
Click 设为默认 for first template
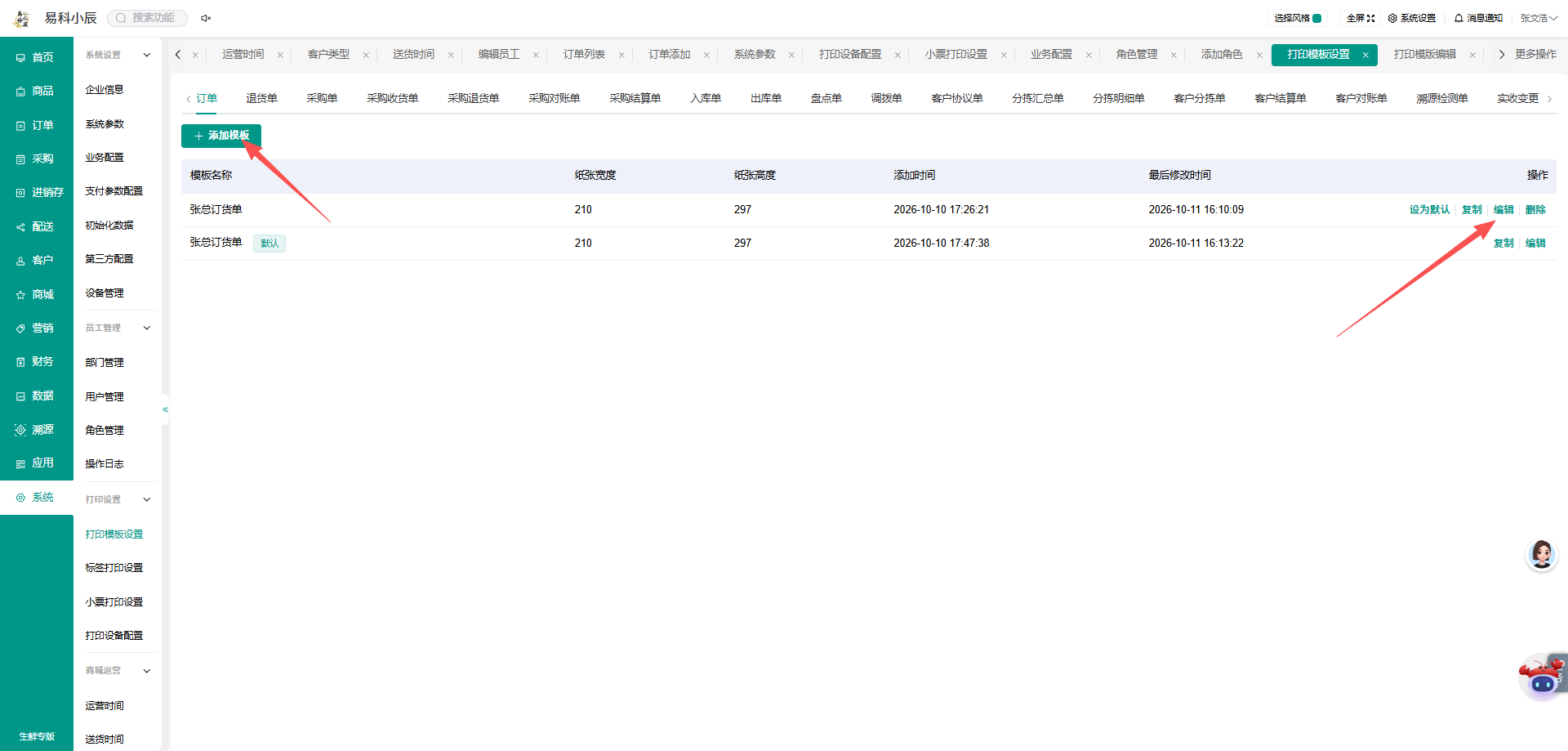1429,210
